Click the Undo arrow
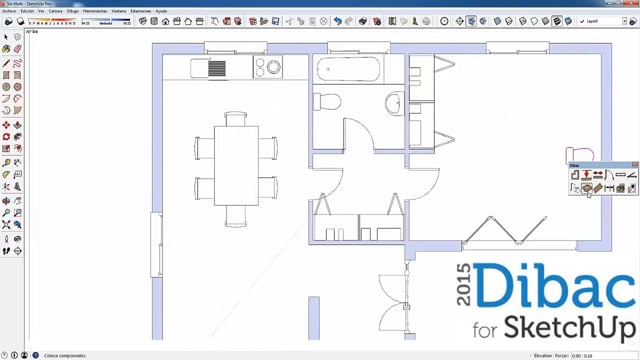 338,21
